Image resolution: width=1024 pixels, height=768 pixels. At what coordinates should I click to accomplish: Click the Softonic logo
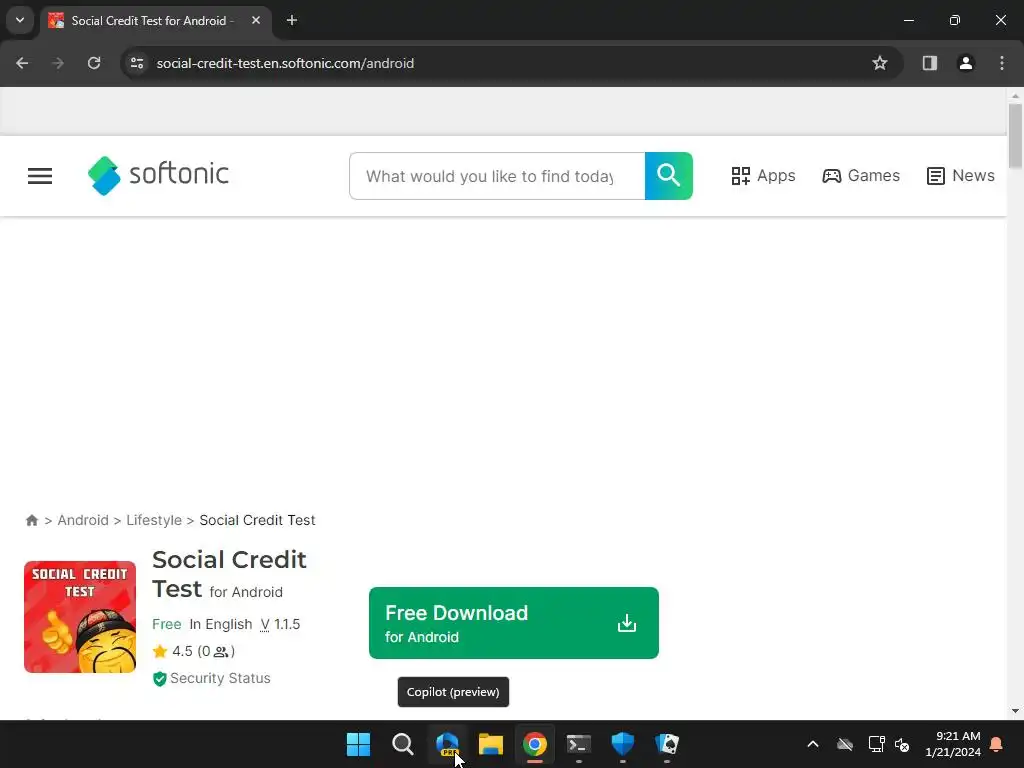click(158, 175)
